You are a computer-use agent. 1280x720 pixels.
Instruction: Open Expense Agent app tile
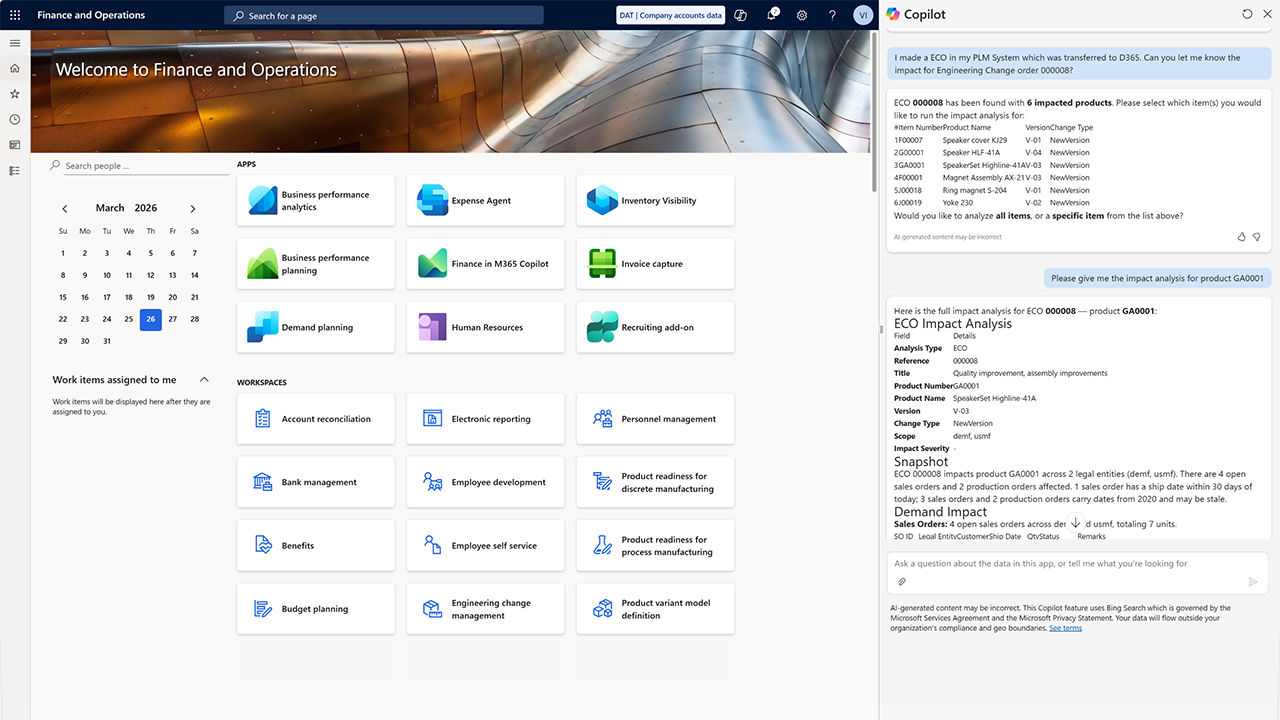(x=486, y=201)
